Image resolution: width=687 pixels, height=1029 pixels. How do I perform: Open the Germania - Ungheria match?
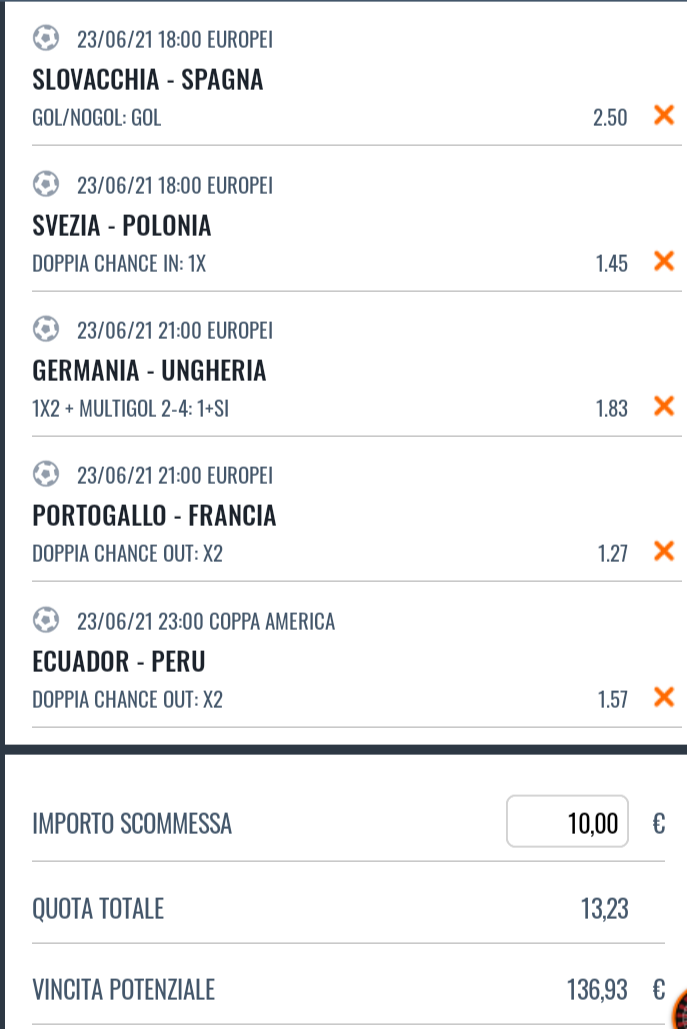(150, 371)
